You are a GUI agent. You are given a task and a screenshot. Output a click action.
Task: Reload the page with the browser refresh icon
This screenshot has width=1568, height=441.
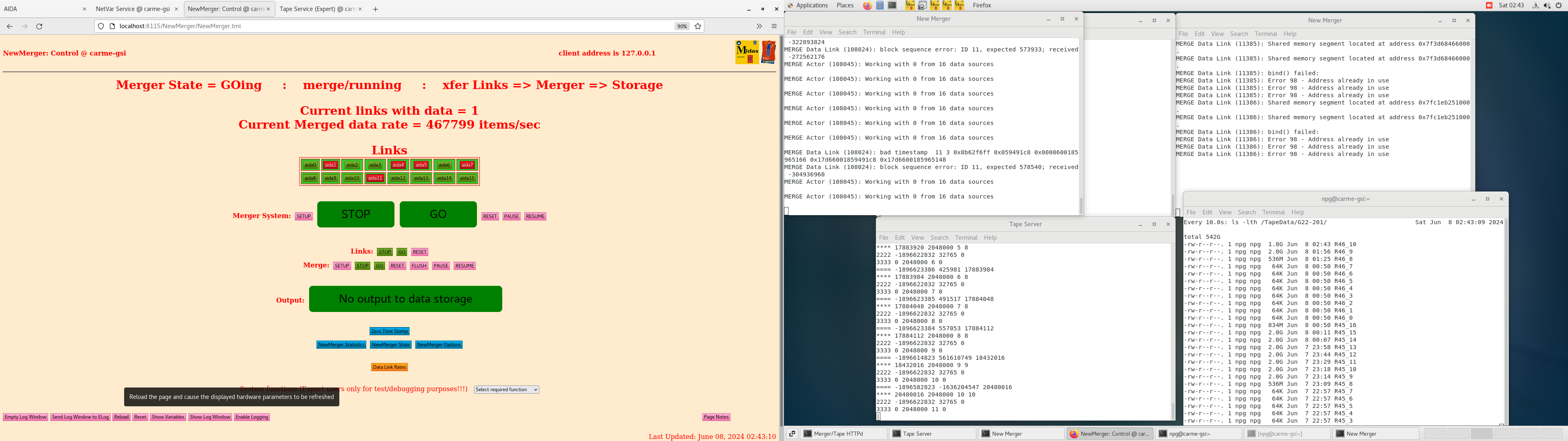(x=40, y=26)
